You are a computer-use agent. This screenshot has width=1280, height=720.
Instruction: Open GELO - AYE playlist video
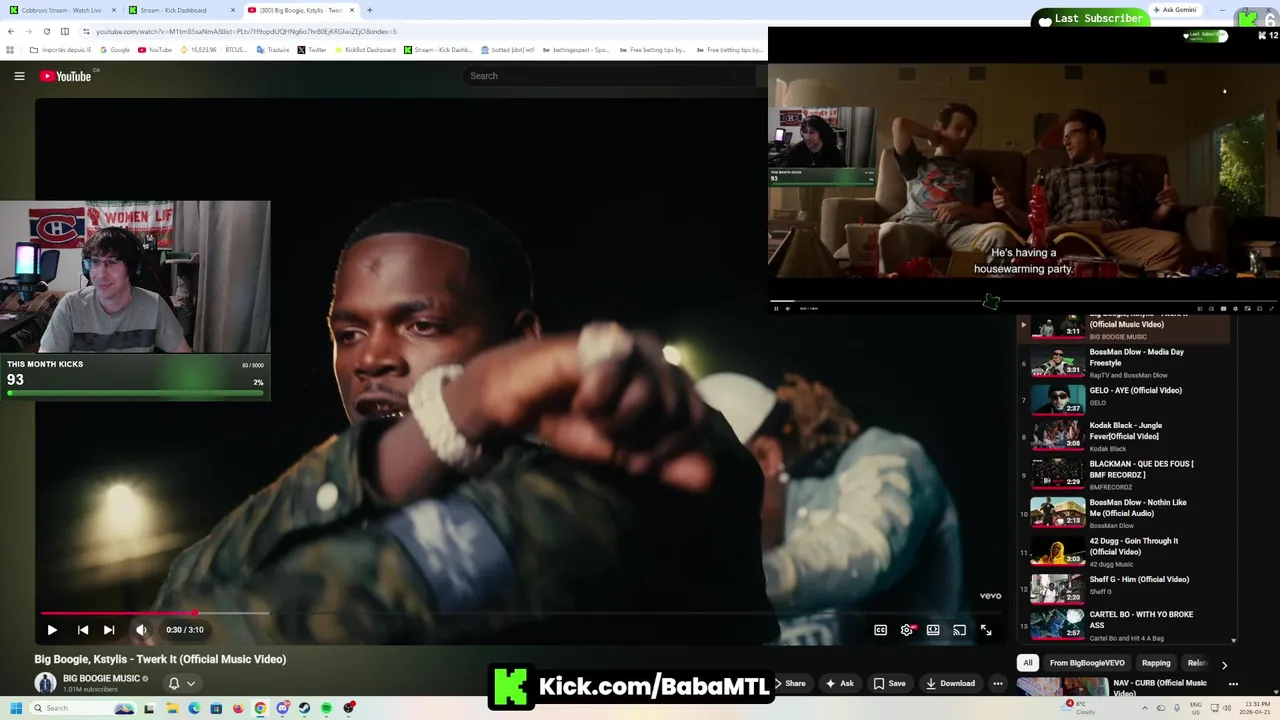coord(1126,398)
